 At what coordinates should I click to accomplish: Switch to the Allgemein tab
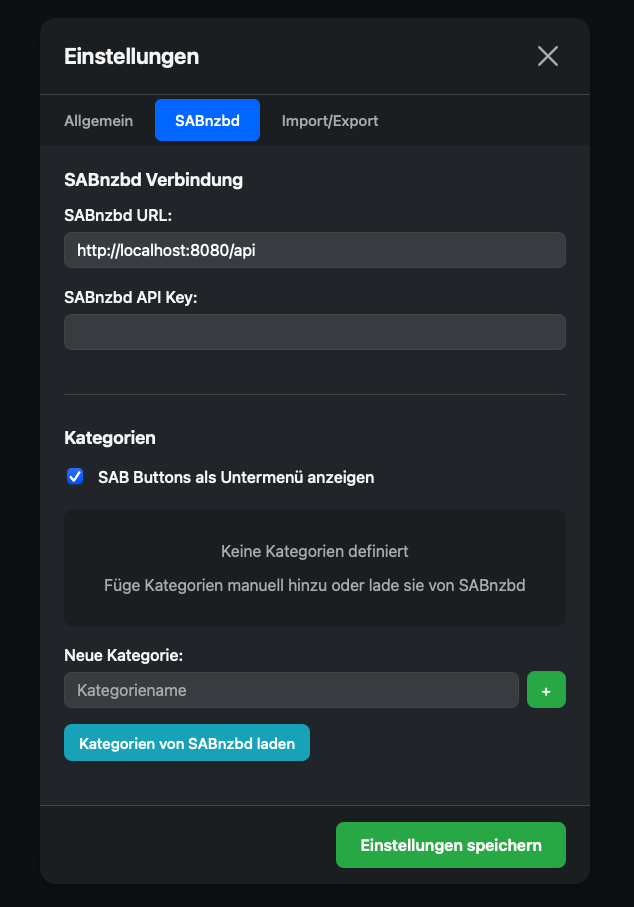[x=98, y=120]
